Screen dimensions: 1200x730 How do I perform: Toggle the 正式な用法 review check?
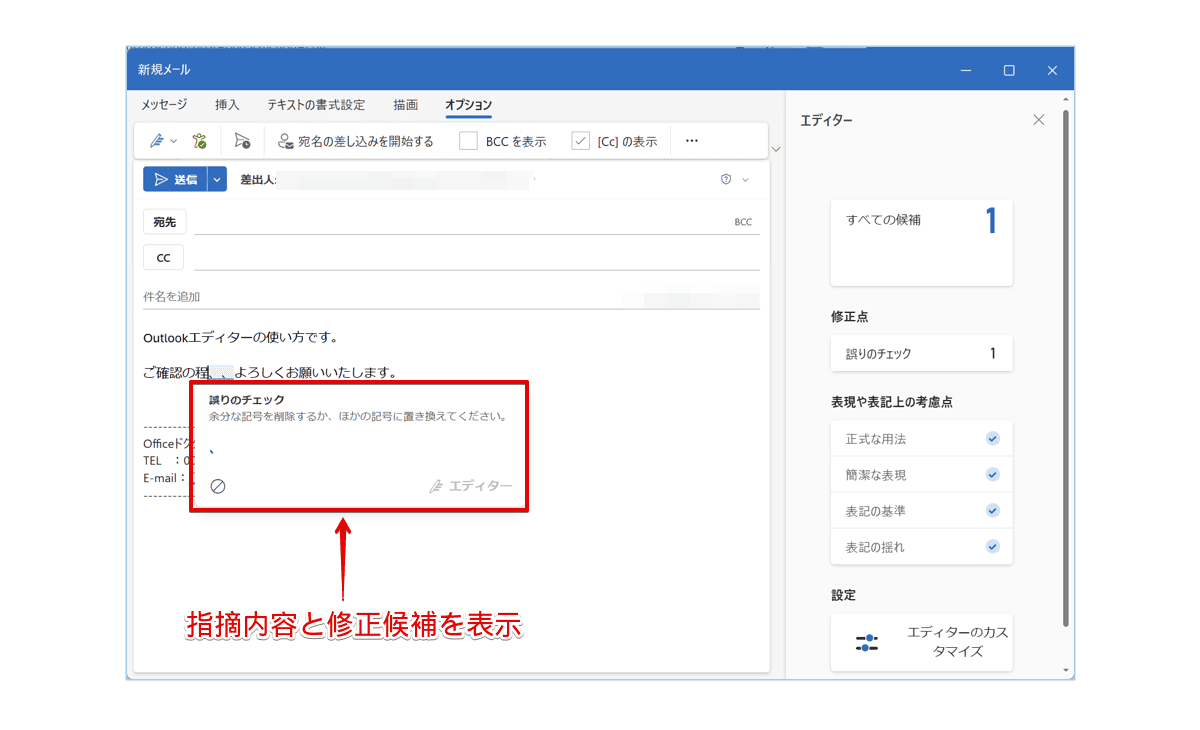point(992,438)
